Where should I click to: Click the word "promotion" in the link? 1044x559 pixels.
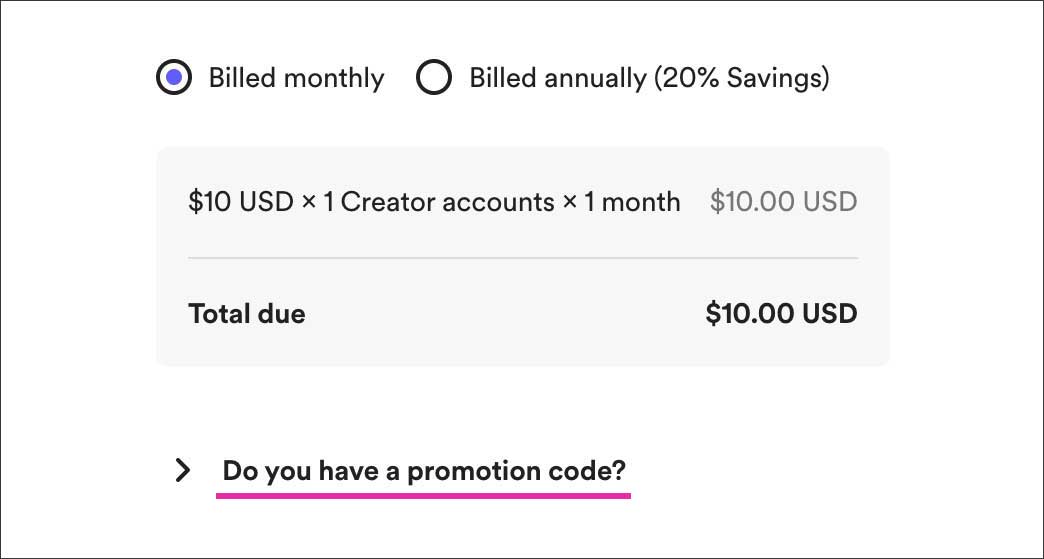tap(469, 471)
